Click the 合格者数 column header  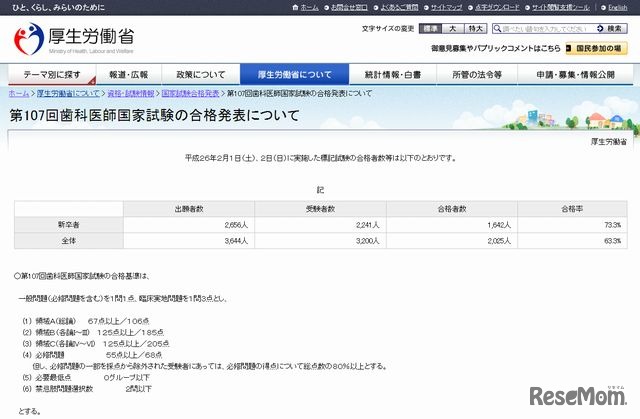click(x=452, y=209)
